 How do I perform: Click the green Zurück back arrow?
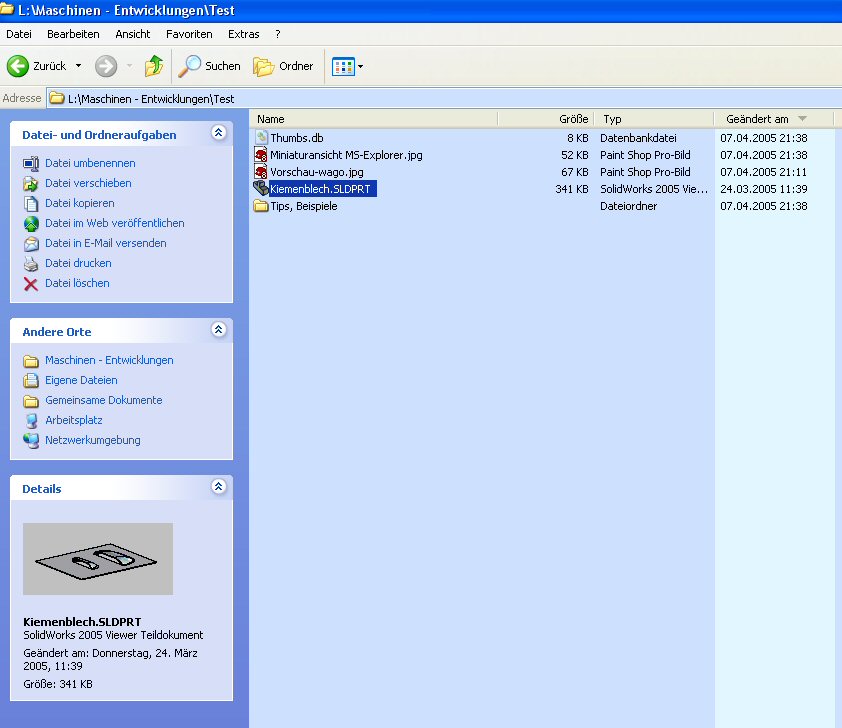18,66
